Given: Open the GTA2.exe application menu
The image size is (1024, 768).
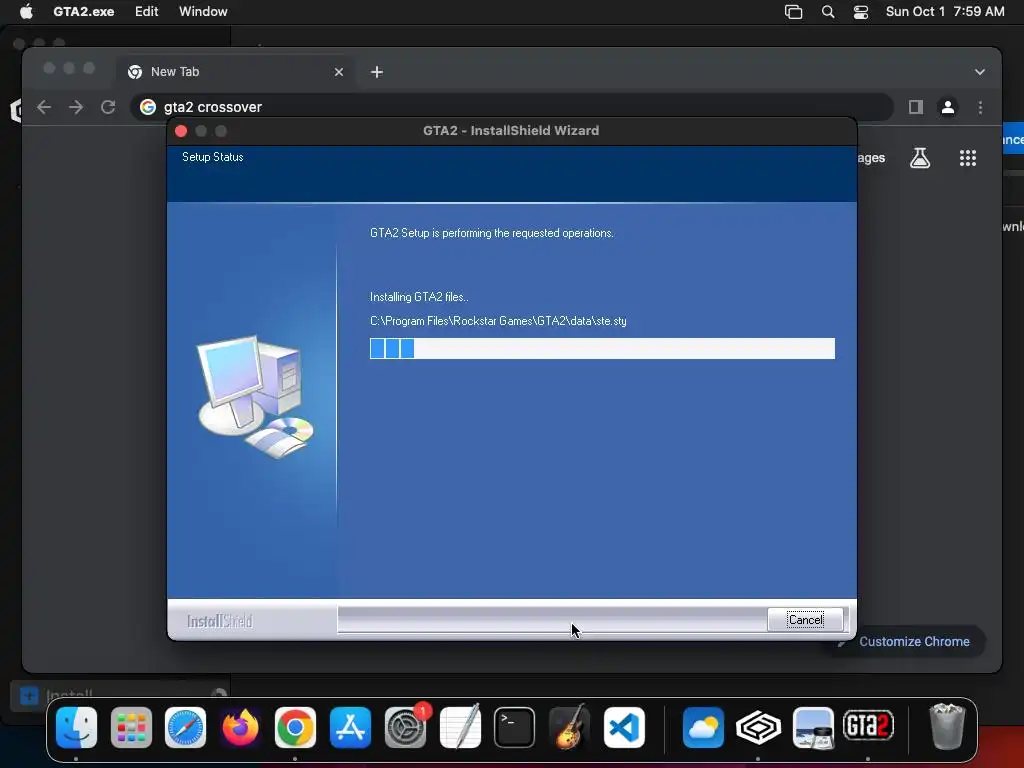Looking at the screenshot, I should [x=84, y=12].
